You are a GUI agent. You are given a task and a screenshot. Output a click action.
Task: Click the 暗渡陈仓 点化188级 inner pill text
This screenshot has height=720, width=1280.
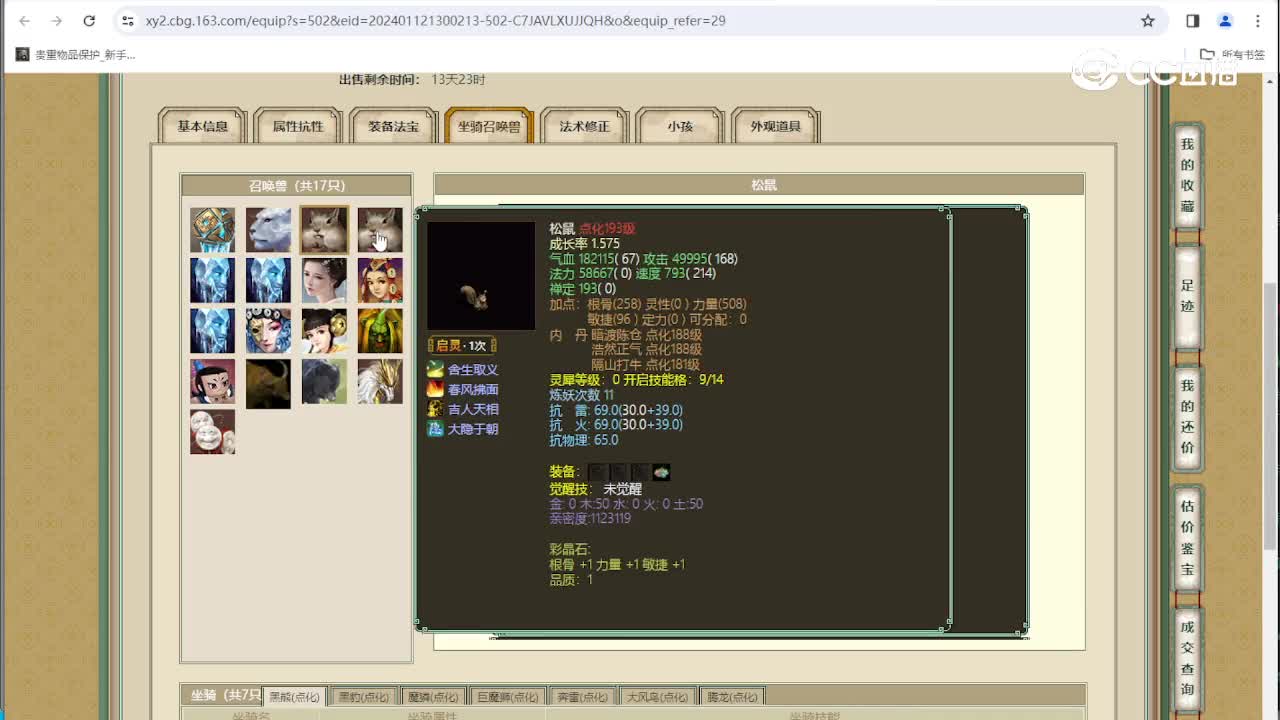646,334
